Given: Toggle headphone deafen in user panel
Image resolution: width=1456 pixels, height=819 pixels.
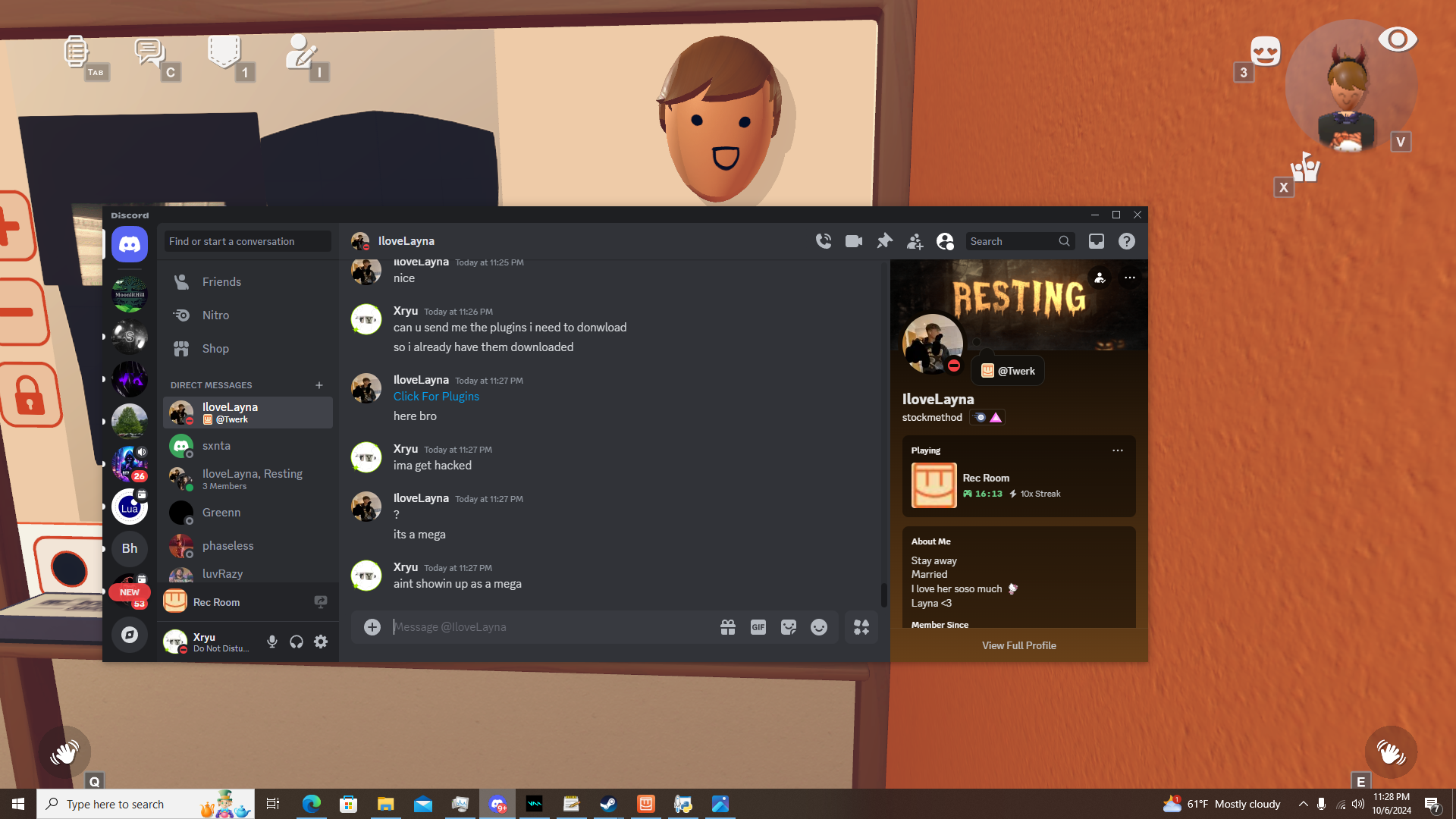Looking at the screenshot, I should coord(297,642).
